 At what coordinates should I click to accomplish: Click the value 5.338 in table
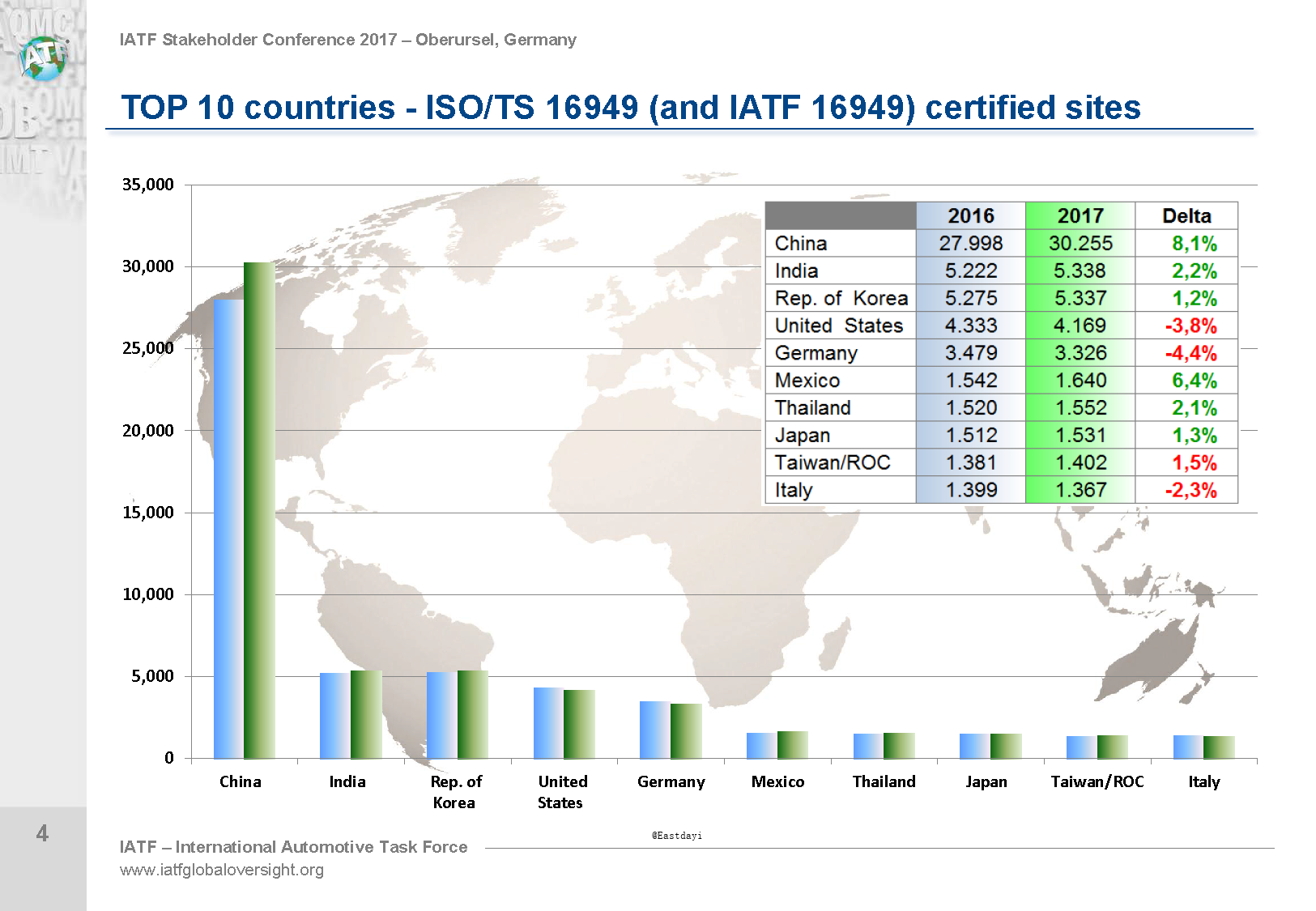point(1080,271)
